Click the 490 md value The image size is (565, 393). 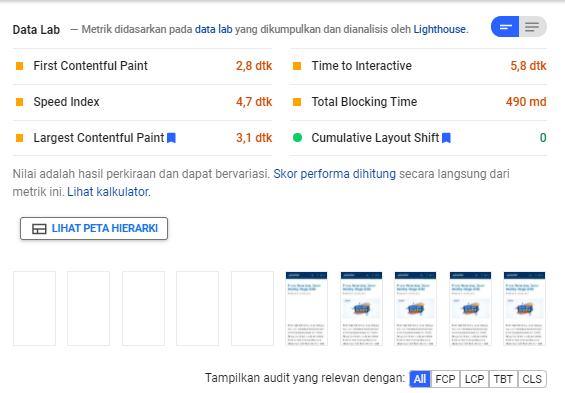pos(526,102)
